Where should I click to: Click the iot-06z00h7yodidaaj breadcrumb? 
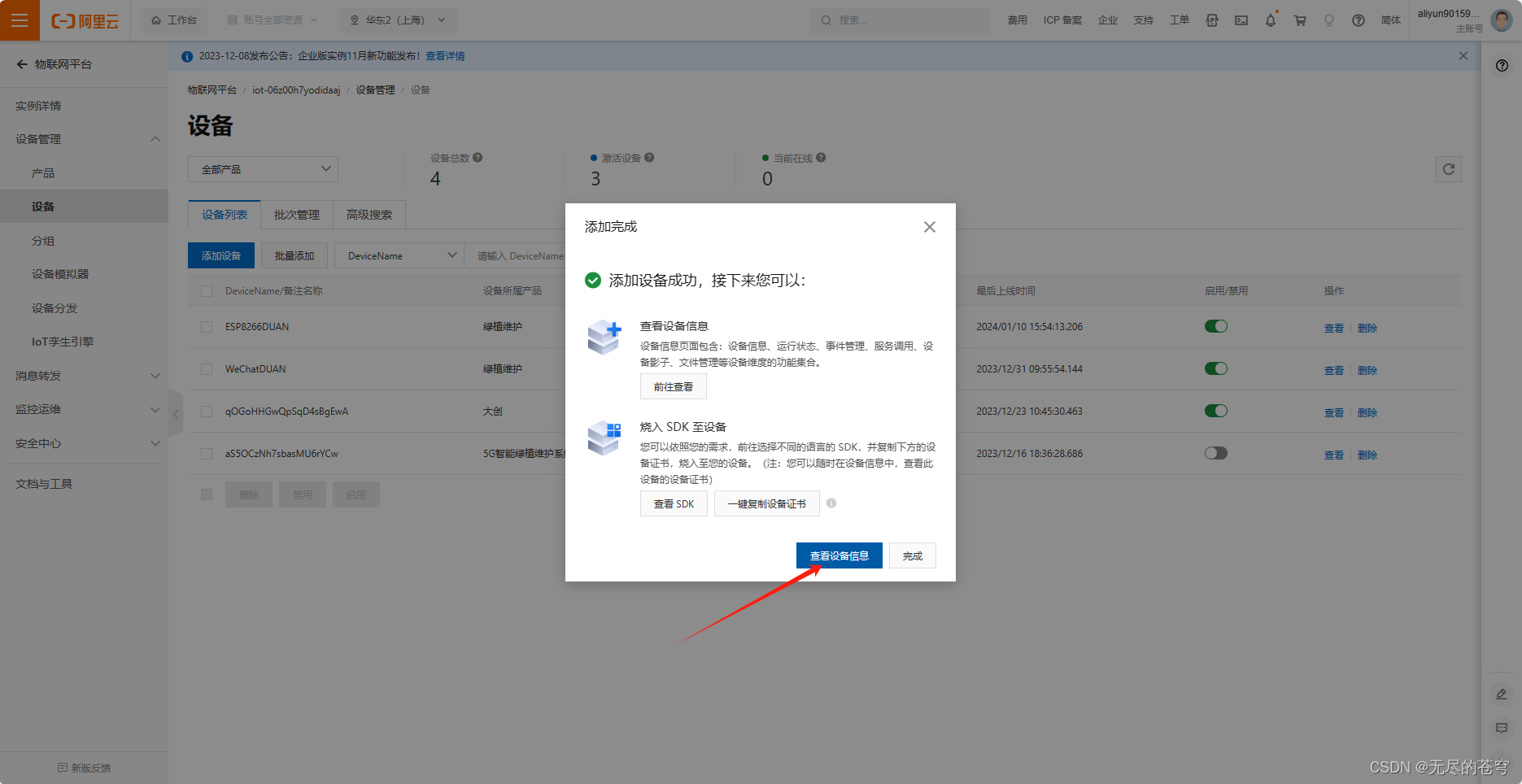(296, 90)
